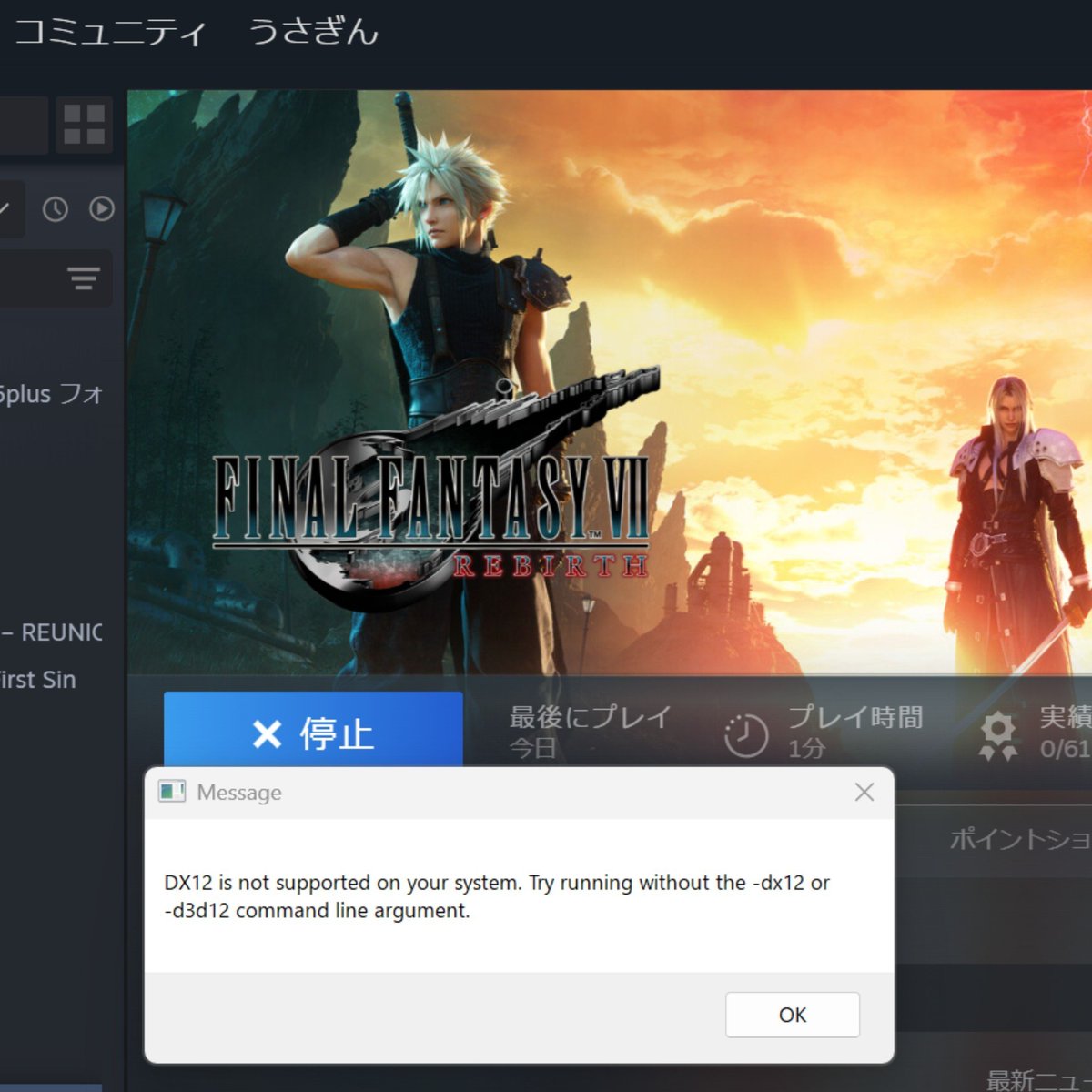This screenshot has height=1092, width=1092.
Task: Open the コミュニティ menu
Action: 111,33
